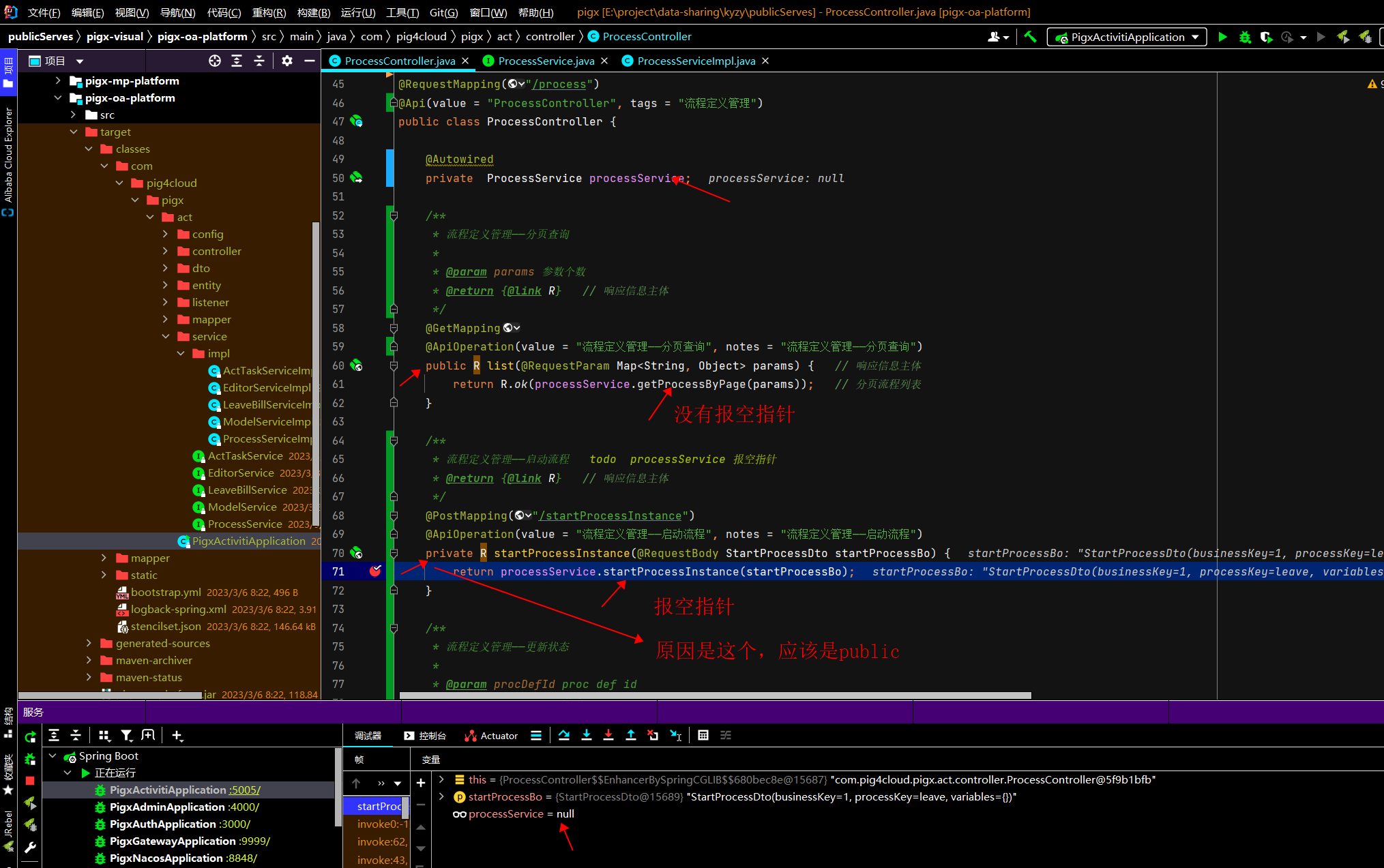
Task: Toggle the breakpoint on line 71
Action: (x=375, y=571)
